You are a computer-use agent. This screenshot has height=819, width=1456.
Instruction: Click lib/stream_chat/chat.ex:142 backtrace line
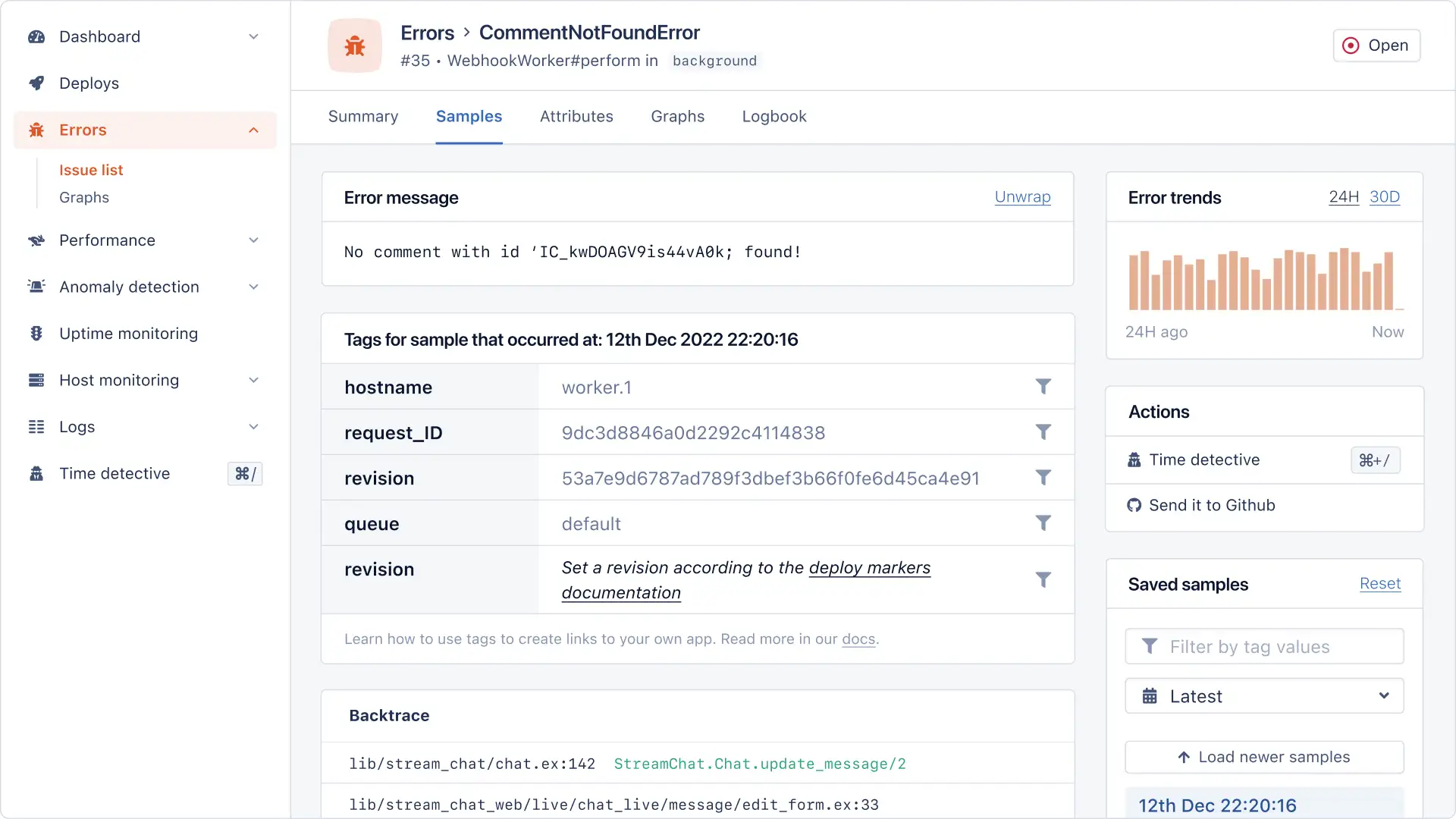[472, 764]
